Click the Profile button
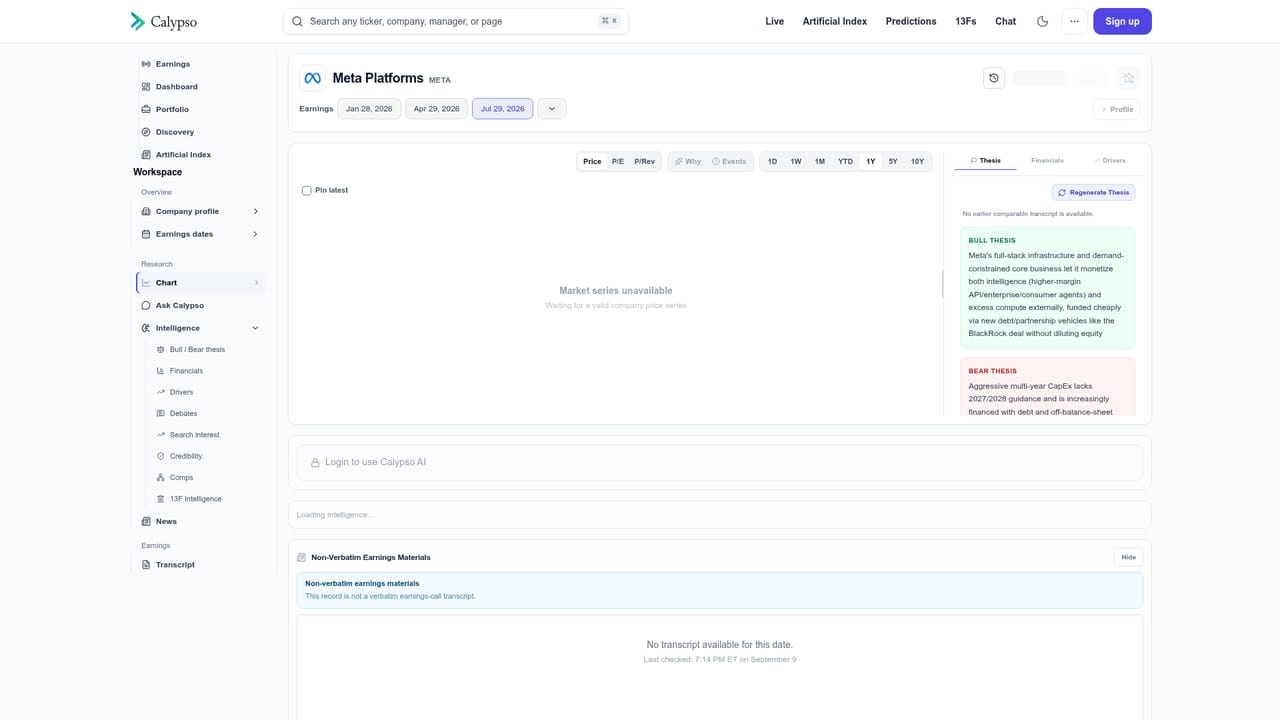 [1117, 109]
